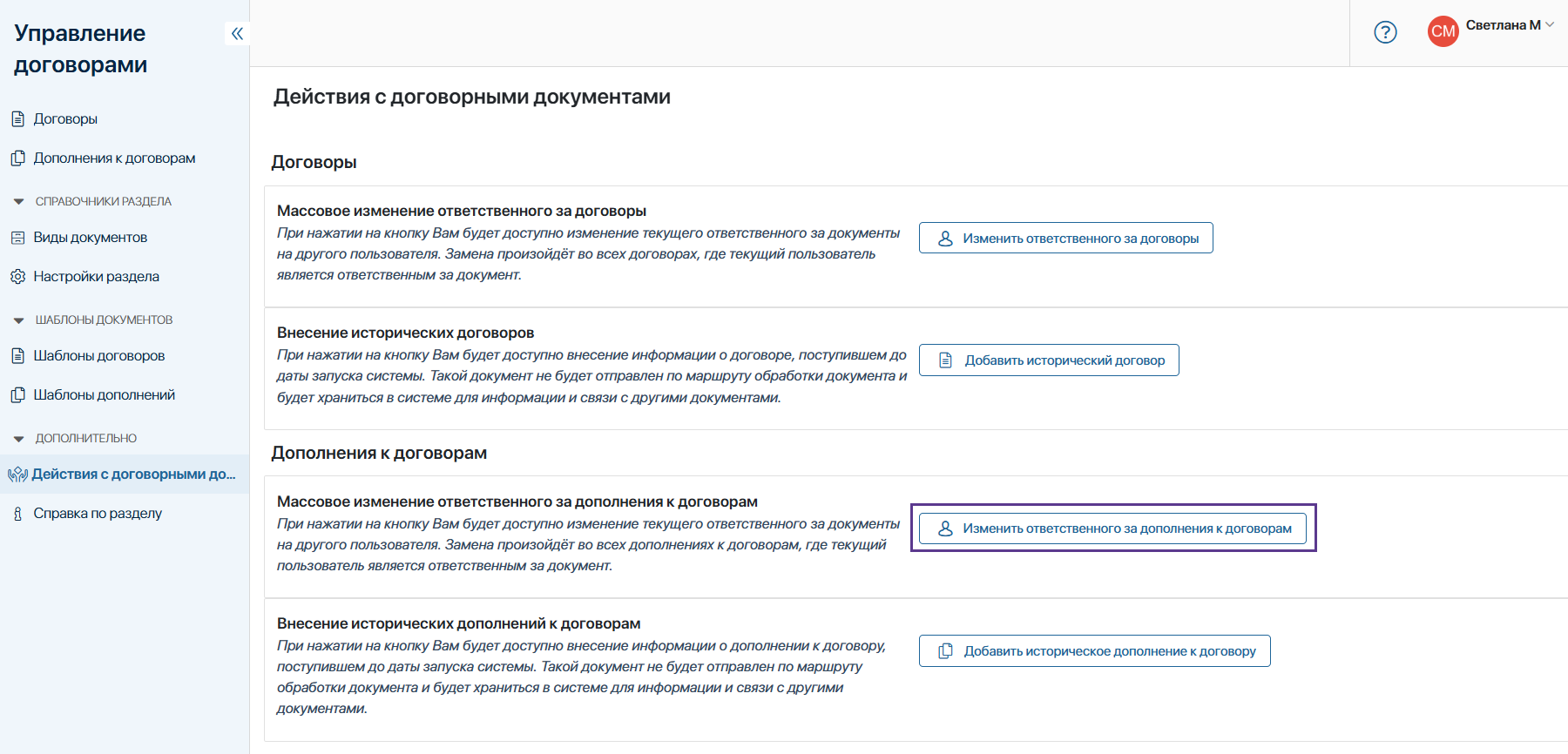Screen dimensions: 1568x754
Task: Click the icon beside Шаблоны договоров
Action: coord(17,356)
